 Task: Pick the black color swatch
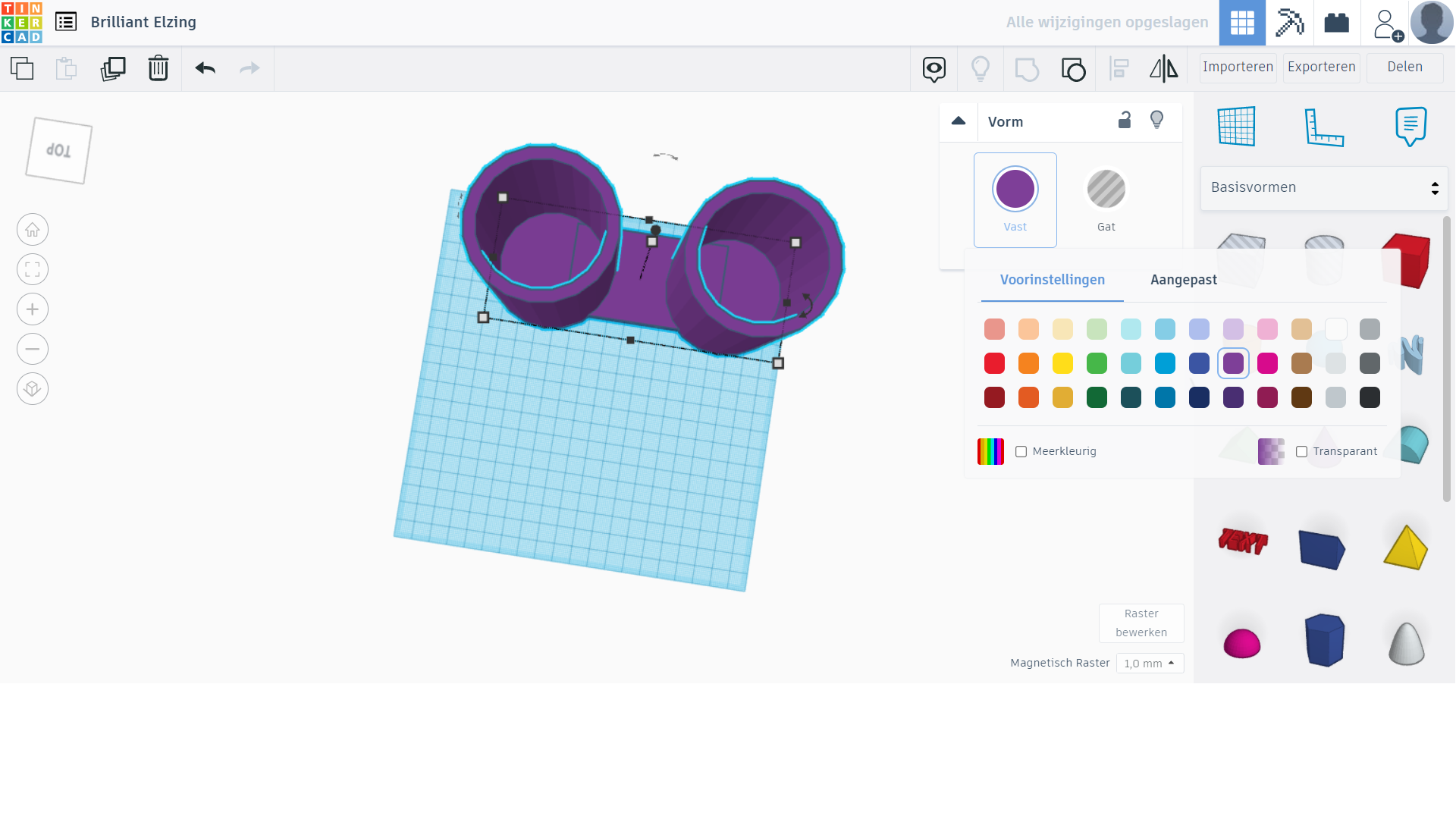tap(1370, 398)
